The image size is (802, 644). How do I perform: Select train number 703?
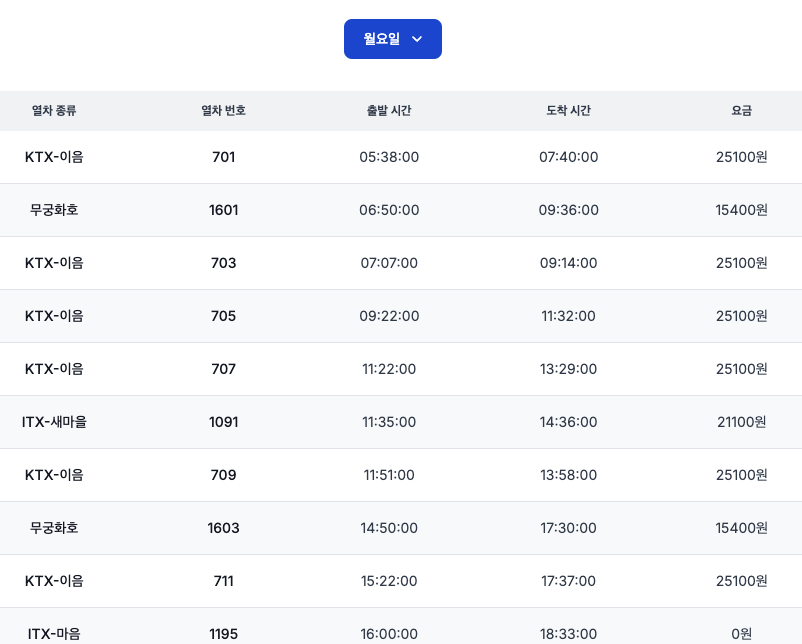pos(224,263)
